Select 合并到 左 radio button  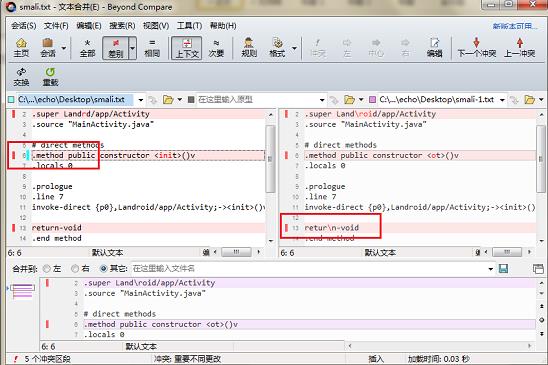tap(47, 269)
